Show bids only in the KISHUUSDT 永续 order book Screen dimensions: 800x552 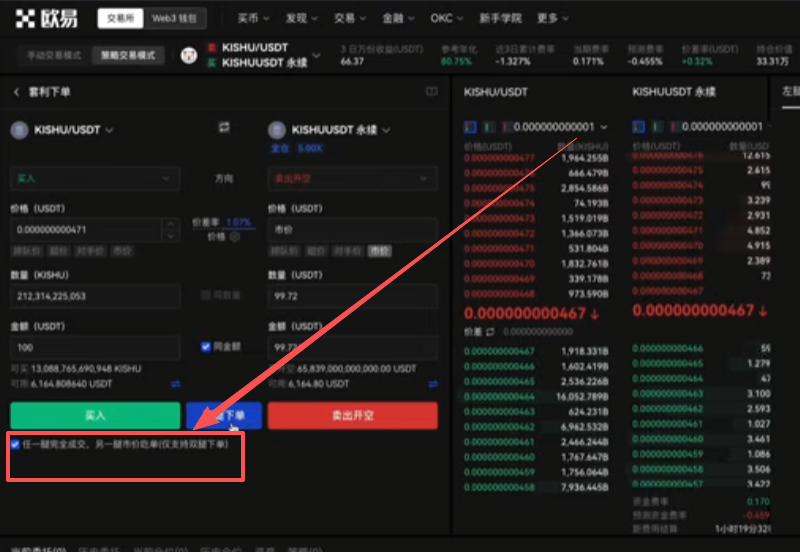[658, 127]
